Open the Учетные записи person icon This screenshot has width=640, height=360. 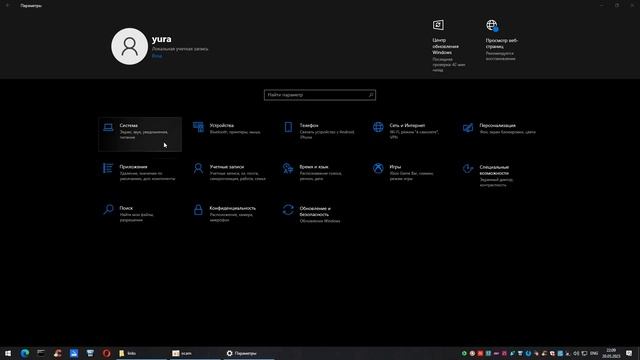198,168
